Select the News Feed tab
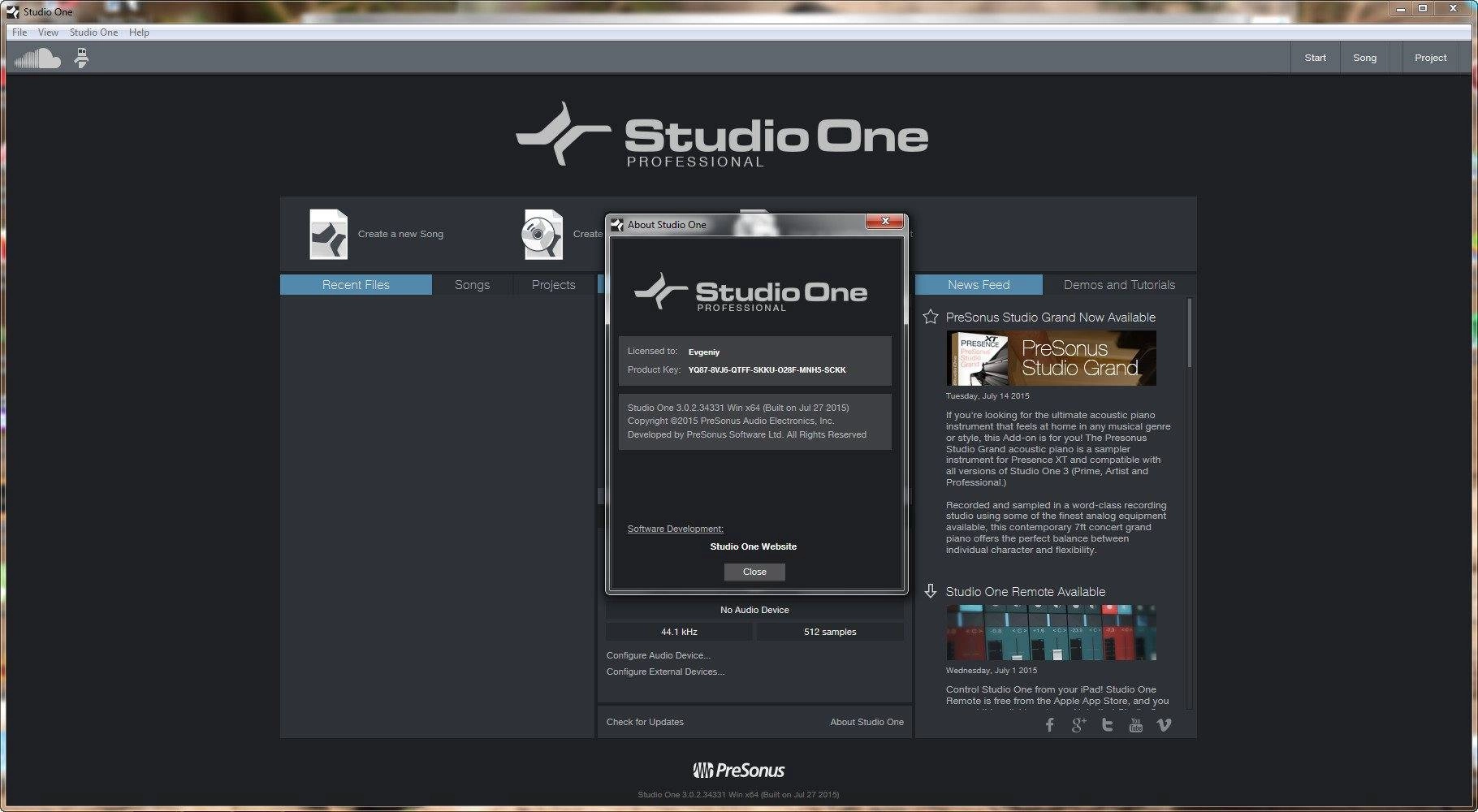Viewport: 1478px width, 812px height. pyautogui.click(x=979, y=285)
